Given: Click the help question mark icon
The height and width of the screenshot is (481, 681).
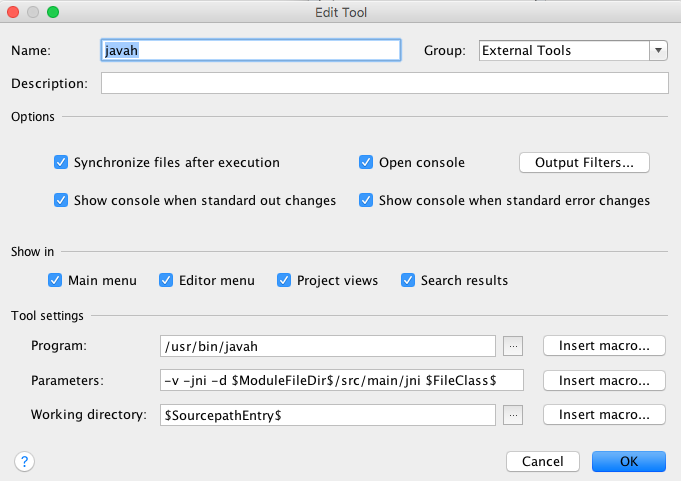Looking at the screenshot, I should (24, 461).
